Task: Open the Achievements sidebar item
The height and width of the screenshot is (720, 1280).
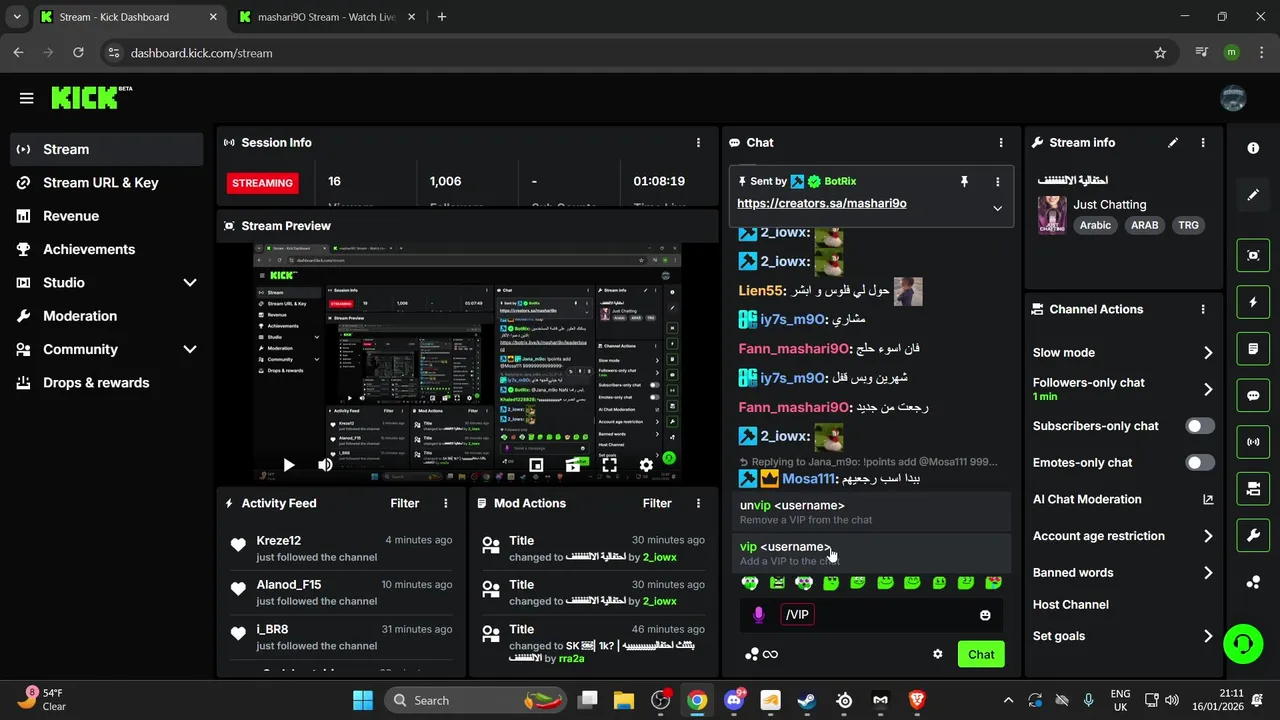Action: tap(106, 249)
